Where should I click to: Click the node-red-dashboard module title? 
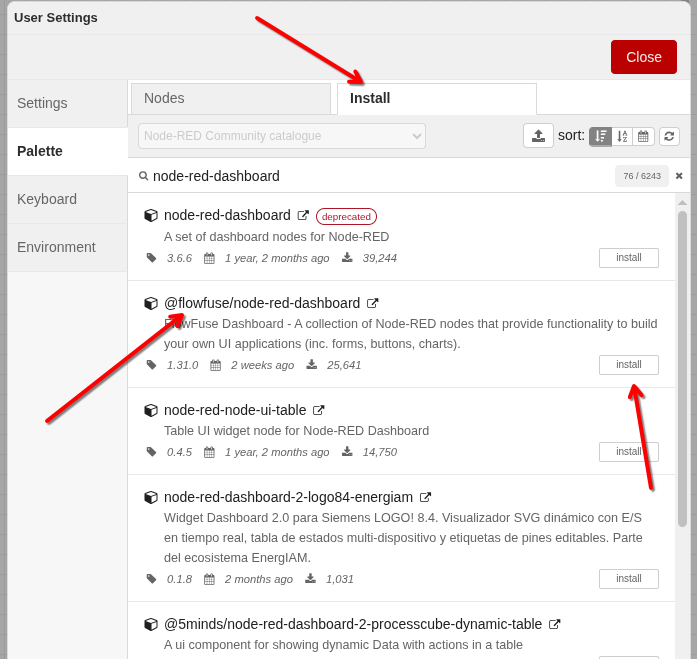pos(227,215)
